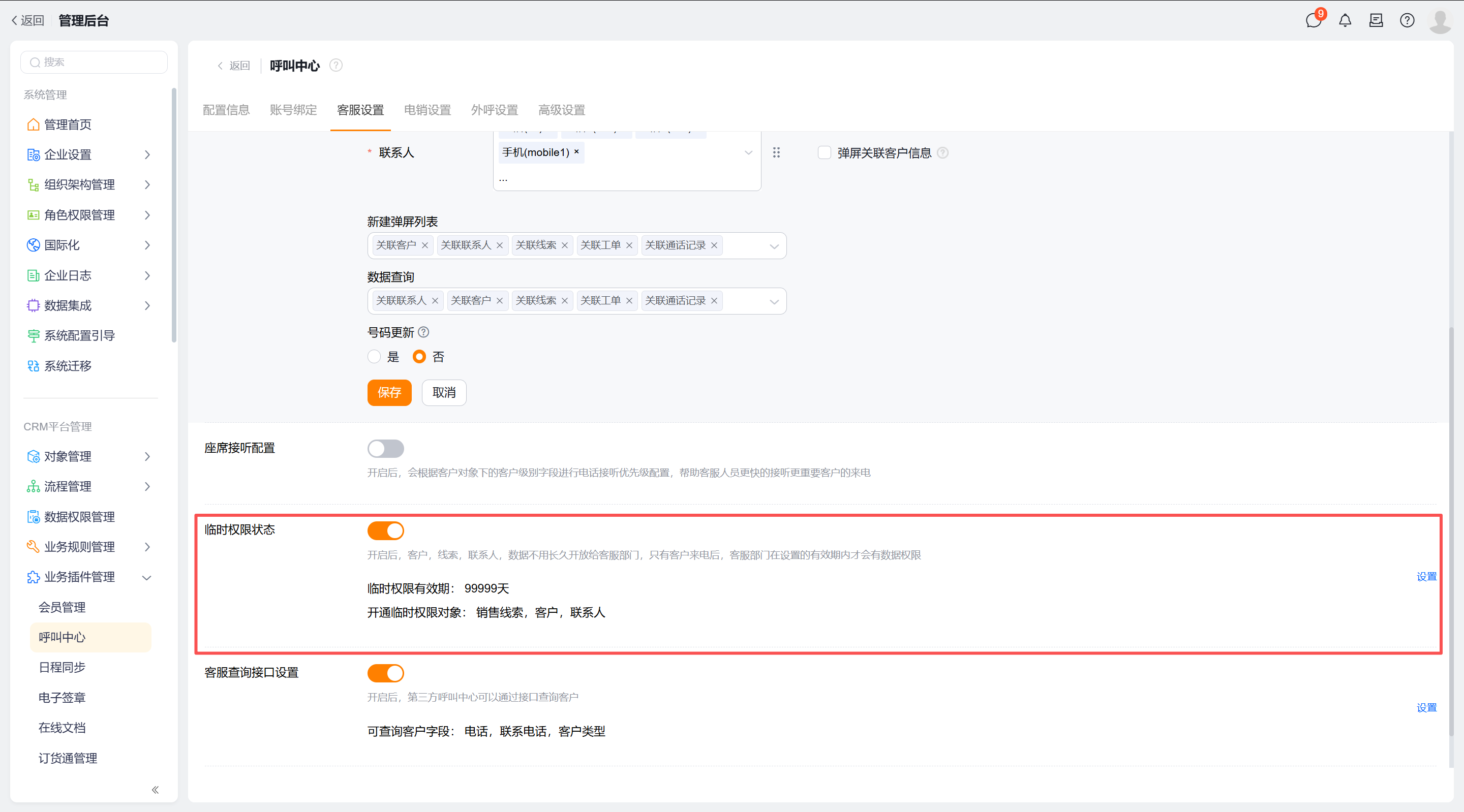
Task: Open 设置 link for 临时权限状态
Action: point(1426,576)
